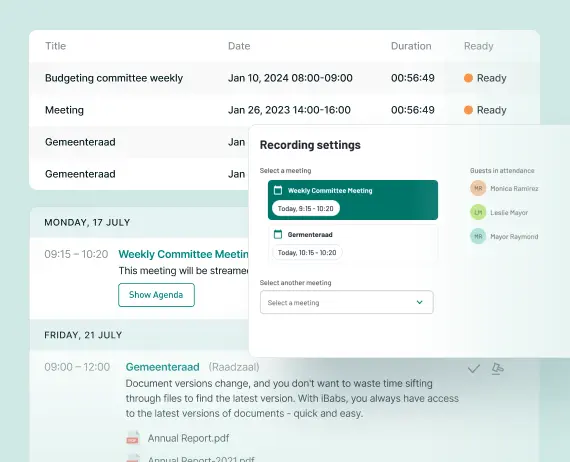The image size is (570, 462).
Task: Click duration 00:56:49 in Meeting row
Action: 413,110
